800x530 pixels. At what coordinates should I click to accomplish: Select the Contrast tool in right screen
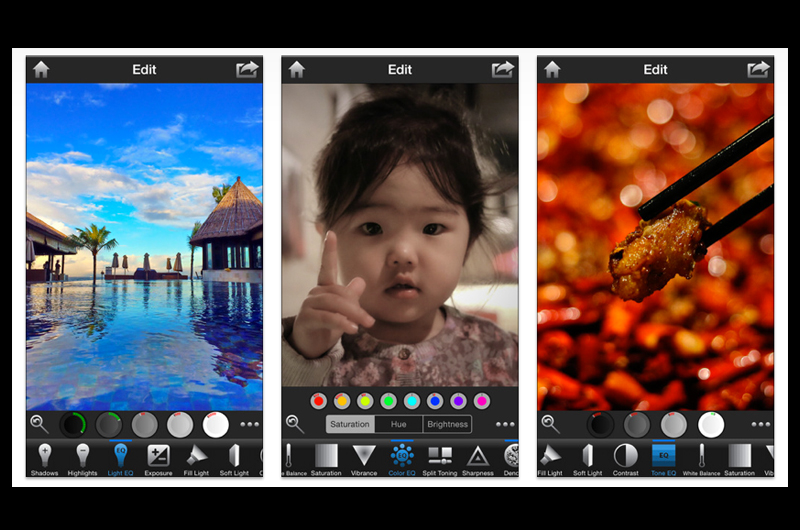626,460
